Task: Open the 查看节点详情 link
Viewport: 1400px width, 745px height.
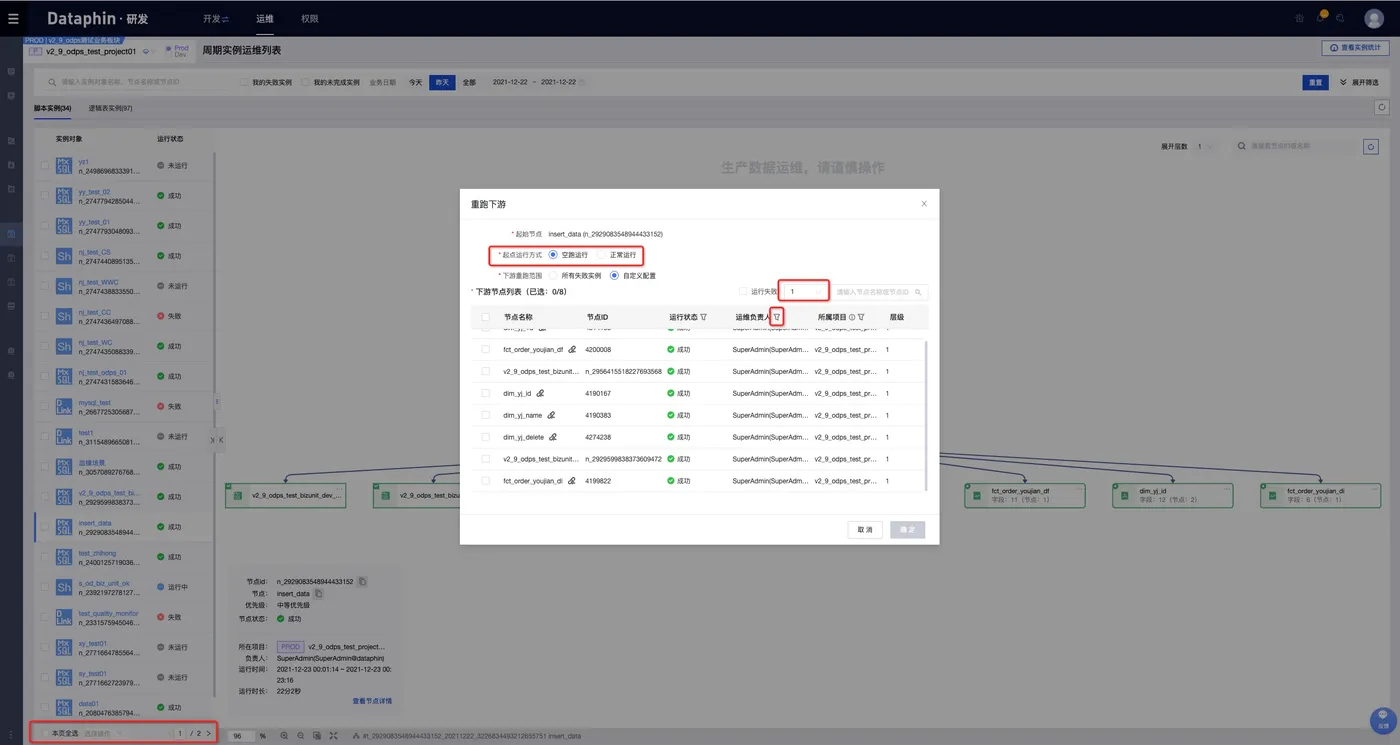Action: click(x=372, y=701)
